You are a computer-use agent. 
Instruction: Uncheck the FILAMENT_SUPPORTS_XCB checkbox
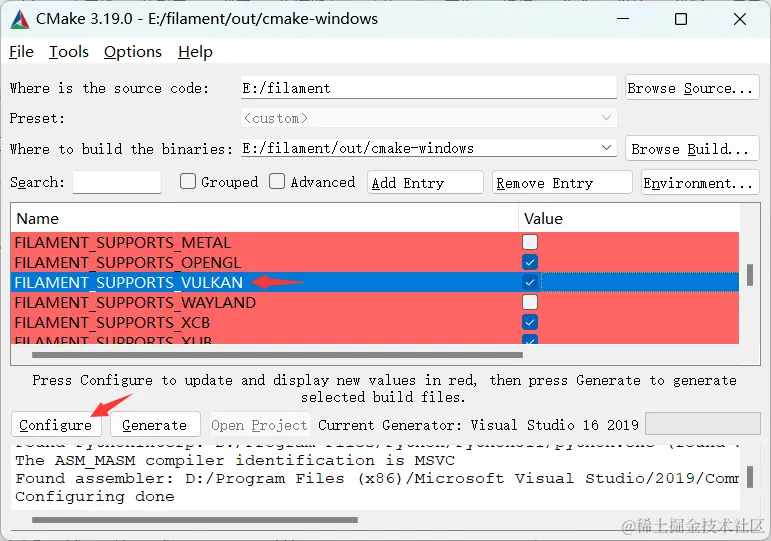pyautogui.click(x=530, y=322)
